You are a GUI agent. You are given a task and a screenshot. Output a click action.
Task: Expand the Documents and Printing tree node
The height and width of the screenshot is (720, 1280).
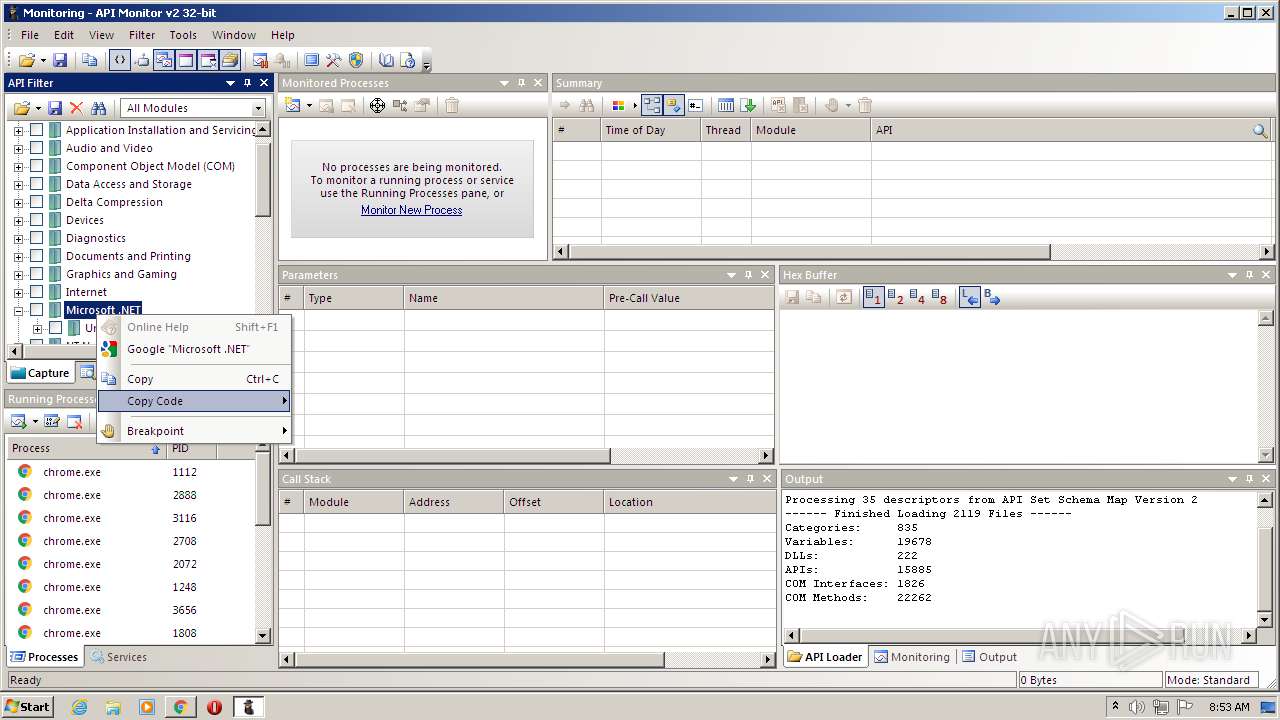pyautogui.click(x=18, y=256)
